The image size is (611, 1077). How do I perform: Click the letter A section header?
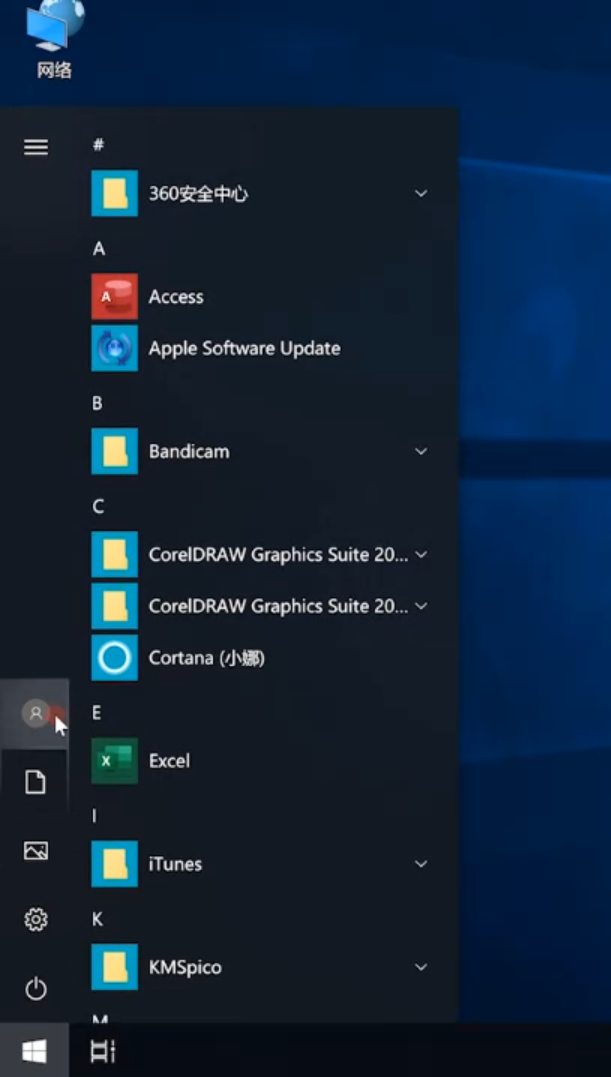tap(99, 249)
